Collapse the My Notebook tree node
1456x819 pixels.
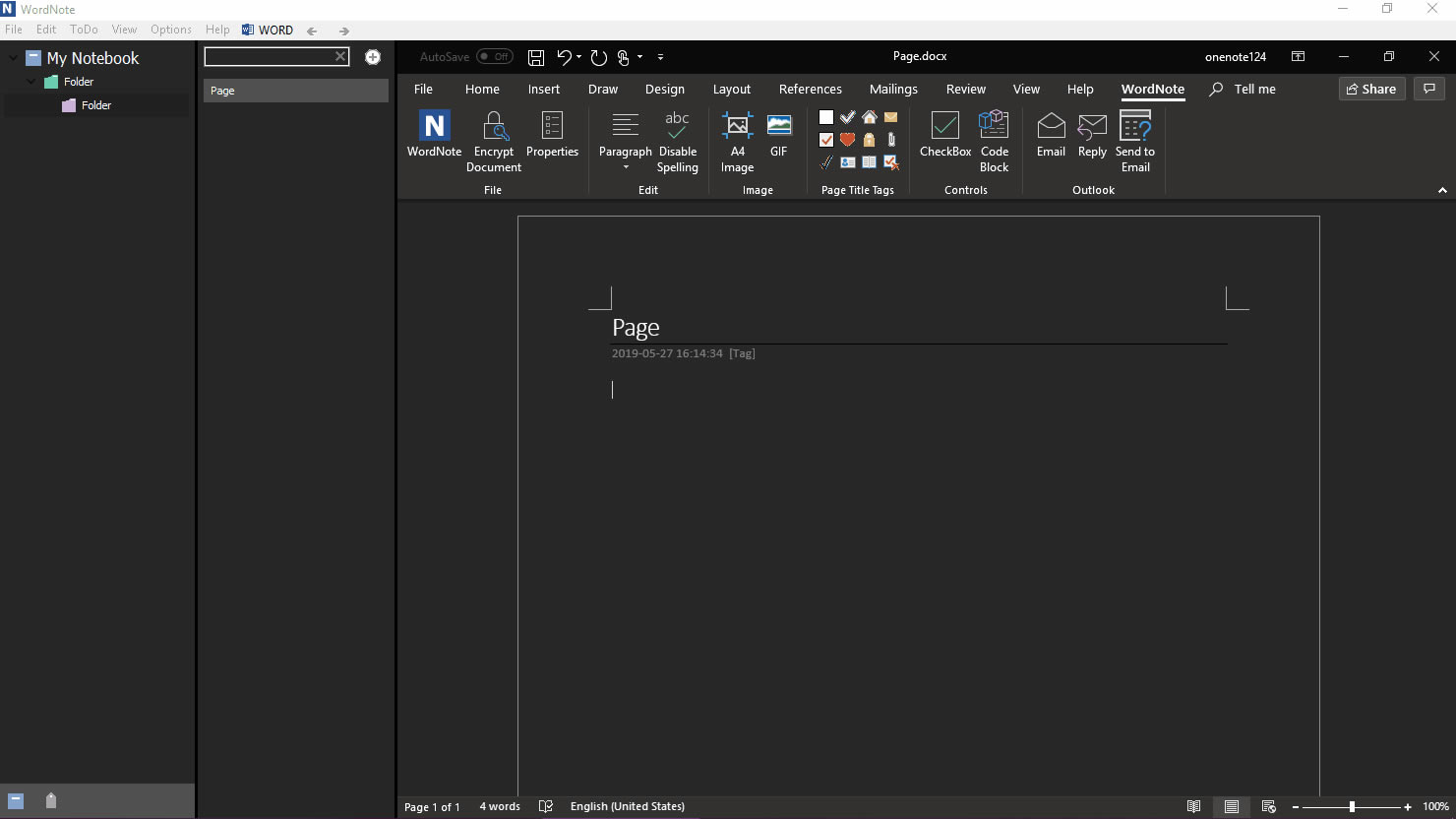(x=13, y=58)
